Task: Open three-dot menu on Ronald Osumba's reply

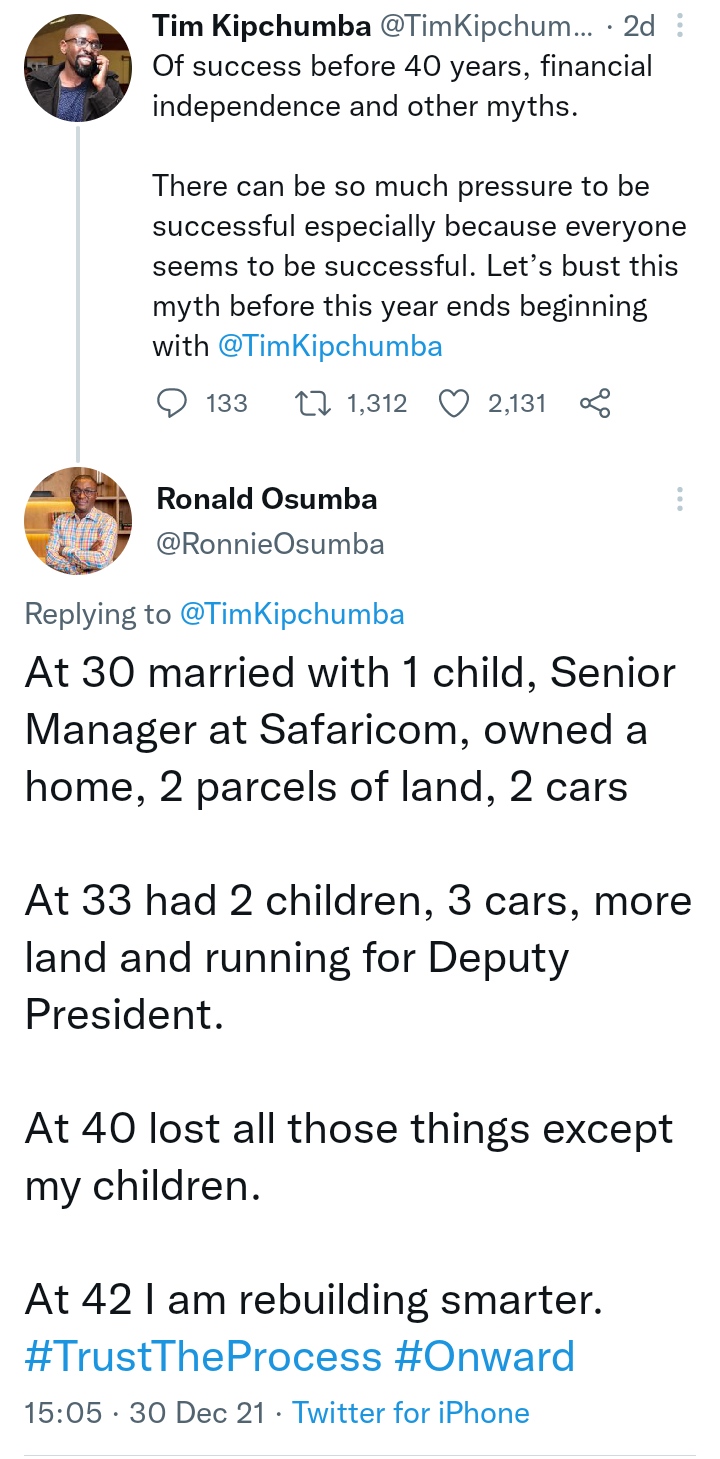Action: coord(680,499)
